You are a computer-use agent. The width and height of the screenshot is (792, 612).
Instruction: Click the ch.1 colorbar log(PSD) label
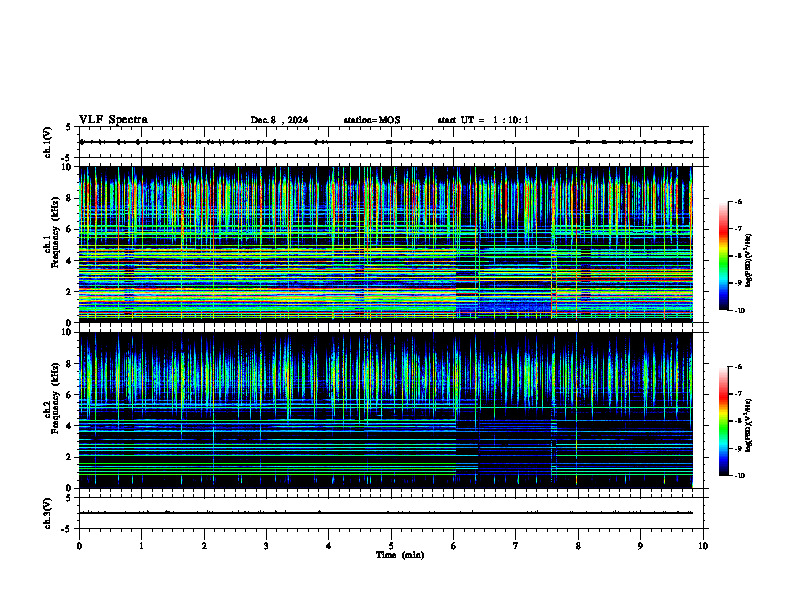click(749, 260)
